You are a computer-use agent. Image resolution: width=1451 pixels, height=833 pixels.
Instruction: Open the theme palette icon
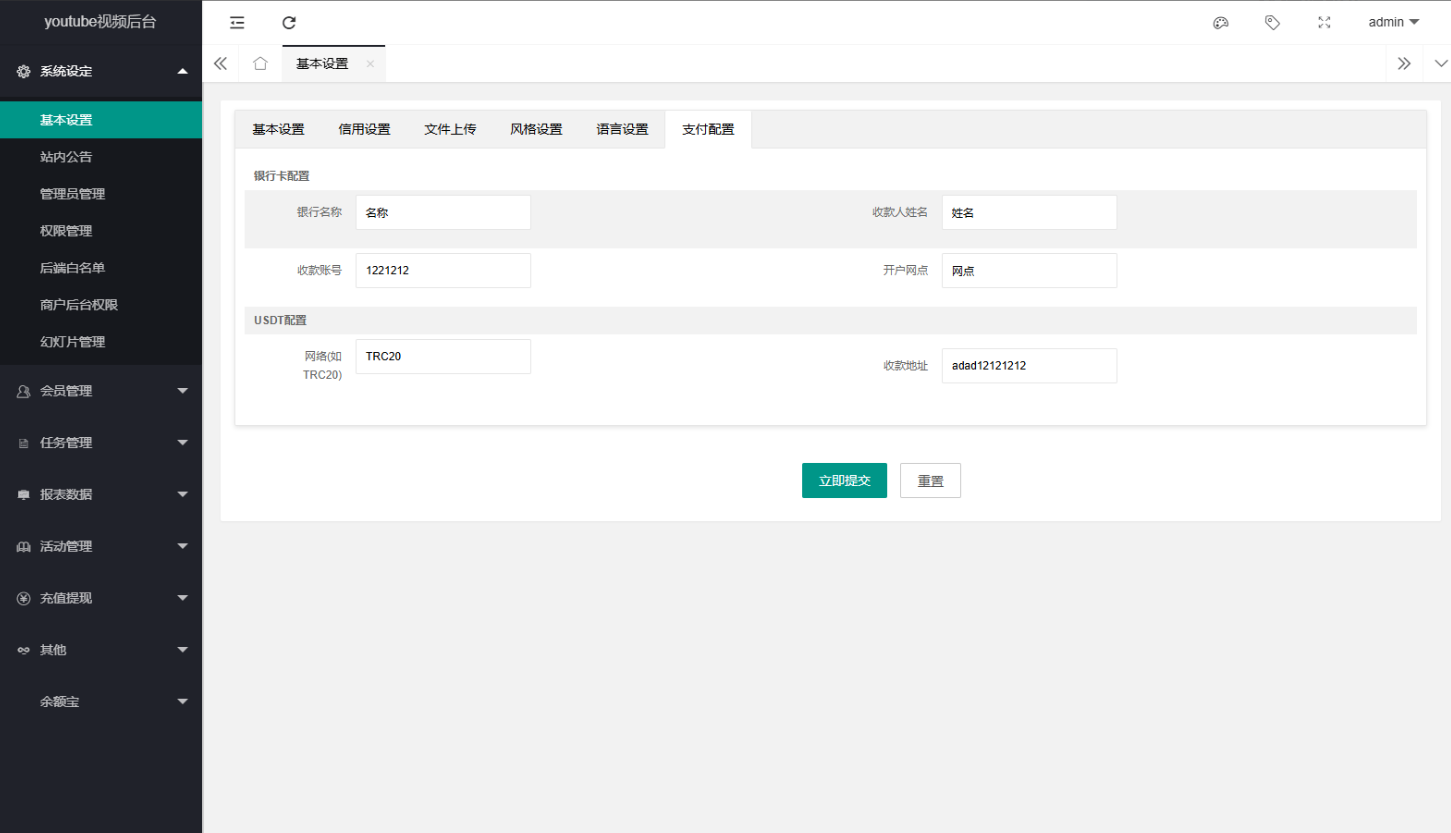[x=1220, y=22]
